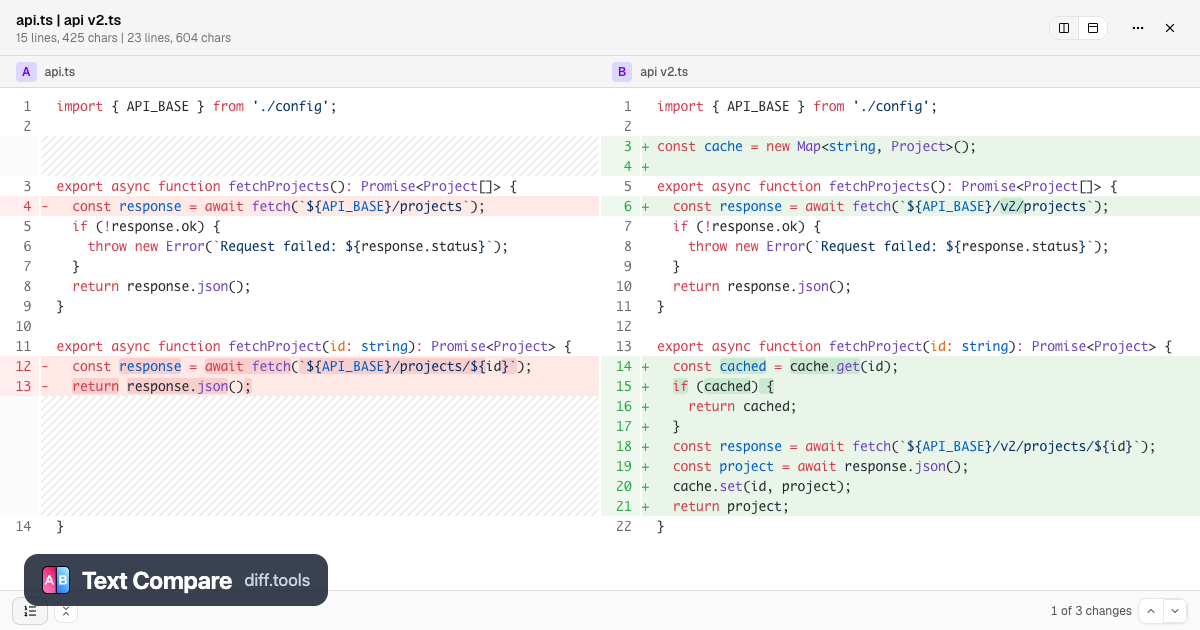
Task: Click the purple A badge for api.ts
Action: [x=26, y=72]
